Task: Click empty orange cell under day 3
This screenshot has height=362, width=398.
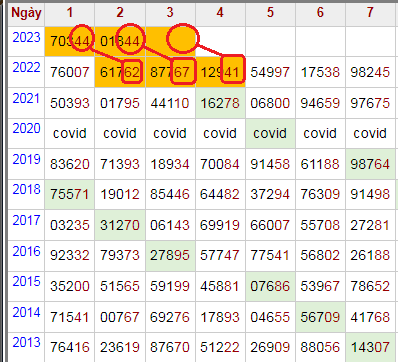Action: point(170,41)
